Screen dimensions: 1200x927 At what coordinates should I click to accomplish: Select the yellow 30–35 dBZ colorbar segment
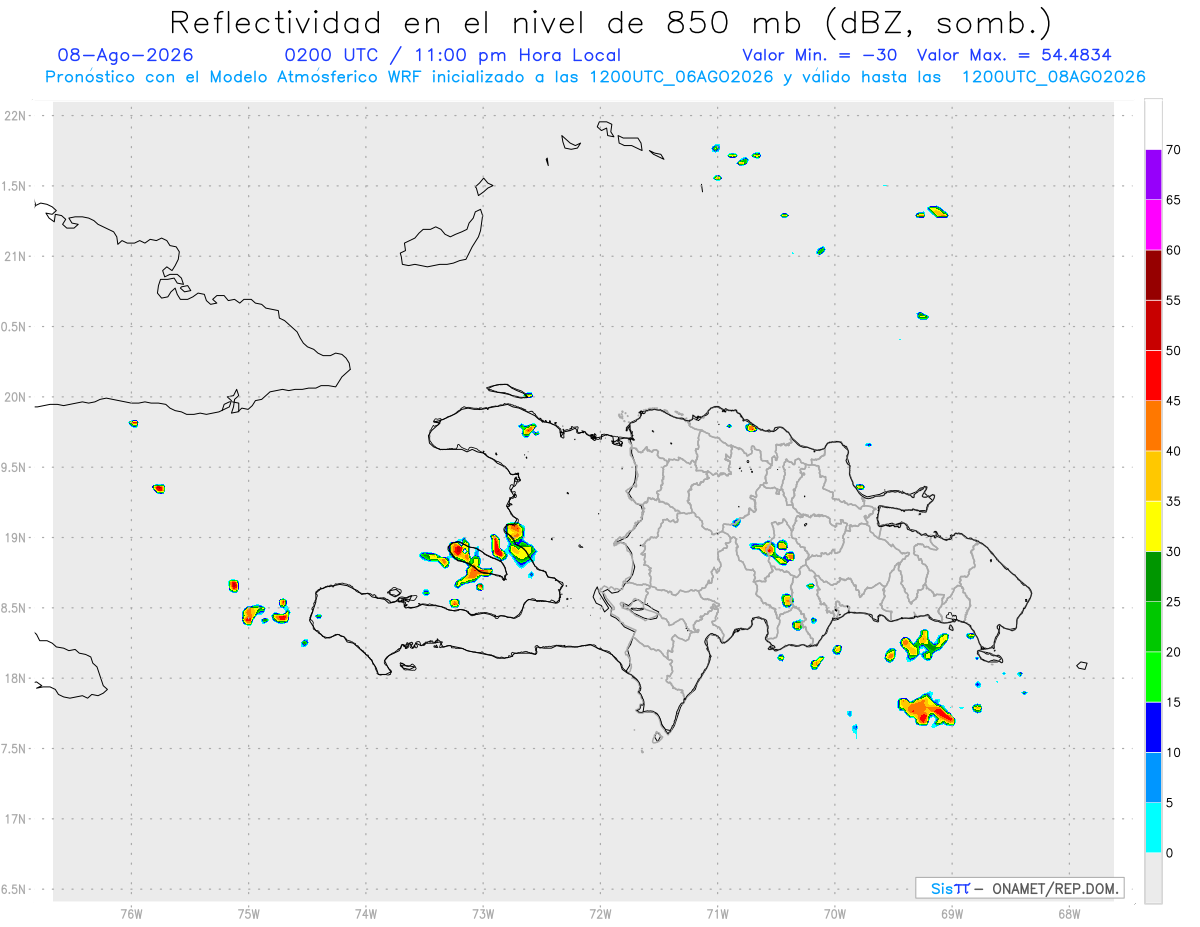[1153, 526]
